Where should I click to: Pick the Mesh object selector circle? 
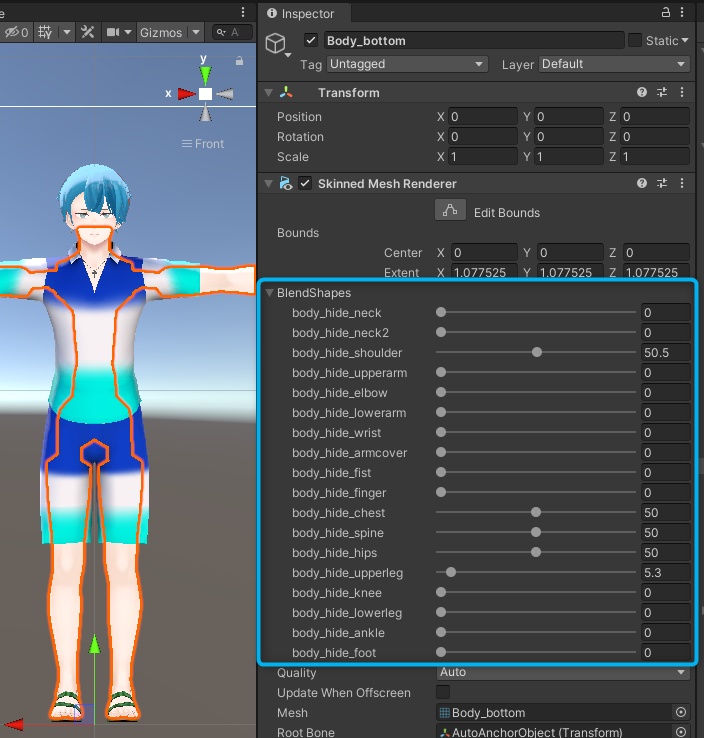[681, 713]
